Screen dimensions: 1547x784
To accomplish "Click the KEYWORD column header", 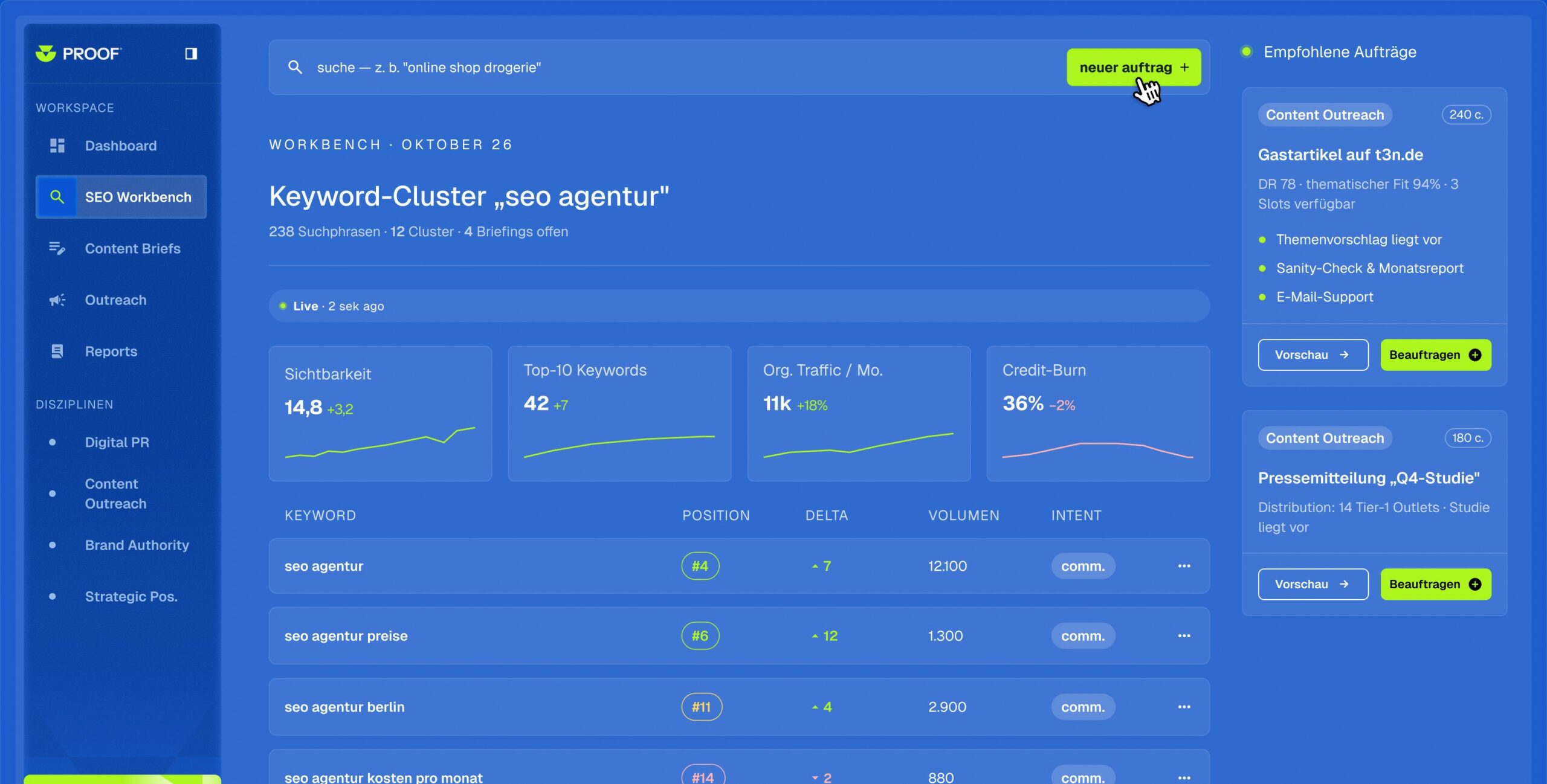I will 320,515.
